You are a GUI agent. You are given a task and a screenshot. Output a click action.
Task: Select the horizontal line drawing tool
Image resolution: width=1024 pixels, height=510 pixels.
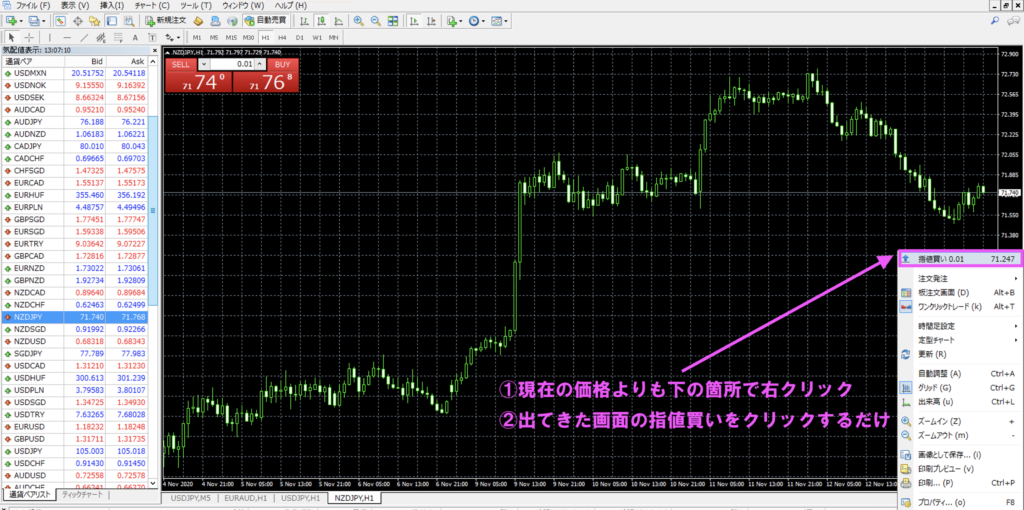point(67,37)
